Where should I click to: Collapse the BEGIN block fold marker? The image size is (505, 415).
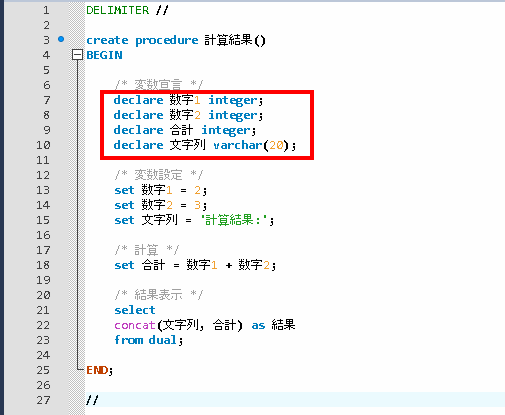pyautogui.click(x=77, y=55)
